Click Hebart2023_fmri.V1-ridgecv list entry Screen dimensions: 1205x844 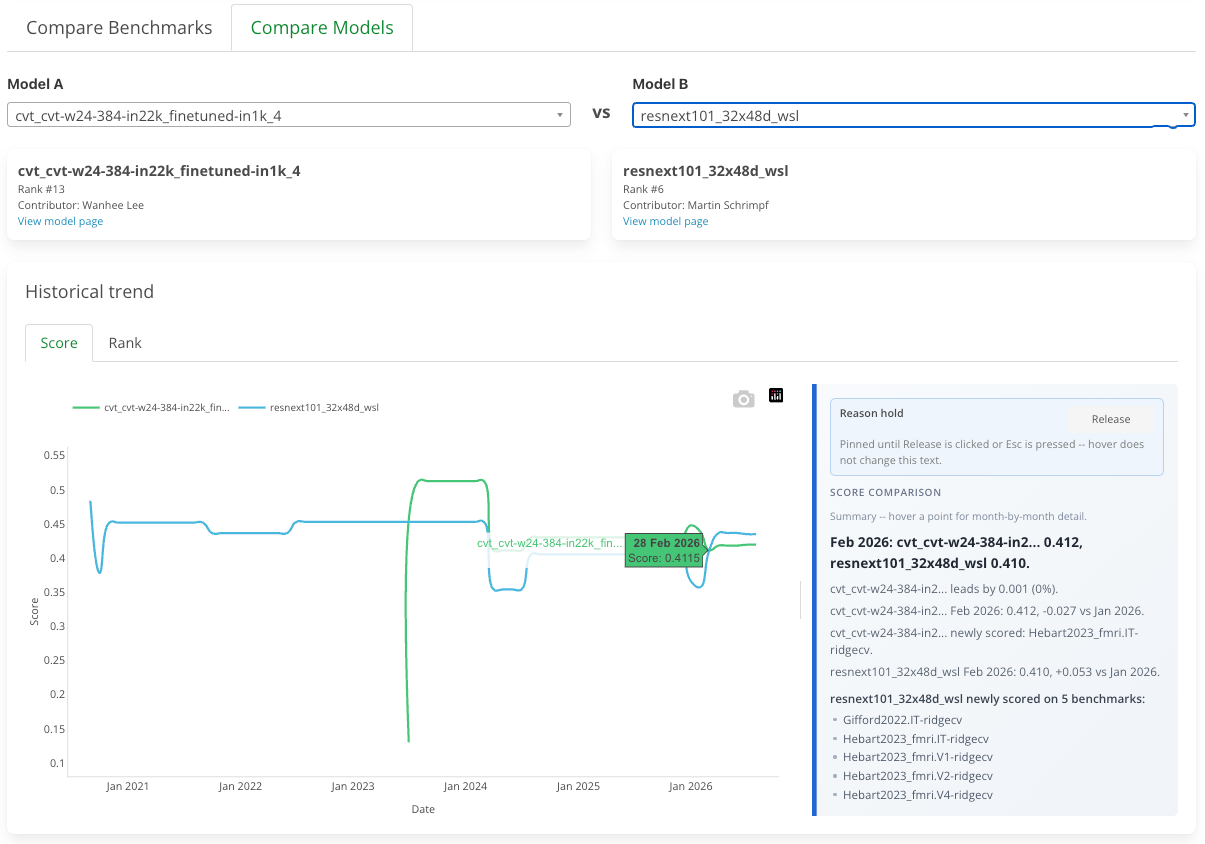click(x=917, y=757)
